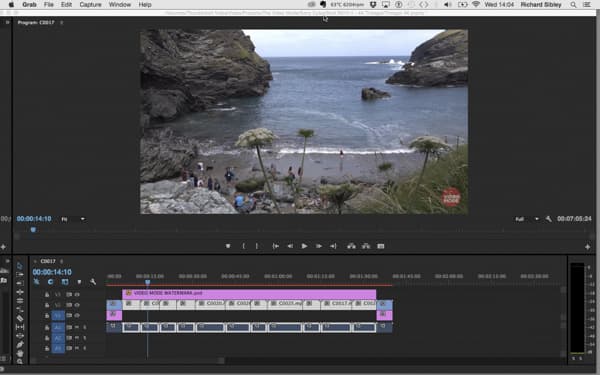Toggle snap in the timeline header
The image size is (600, 375).
click(50, 282)
